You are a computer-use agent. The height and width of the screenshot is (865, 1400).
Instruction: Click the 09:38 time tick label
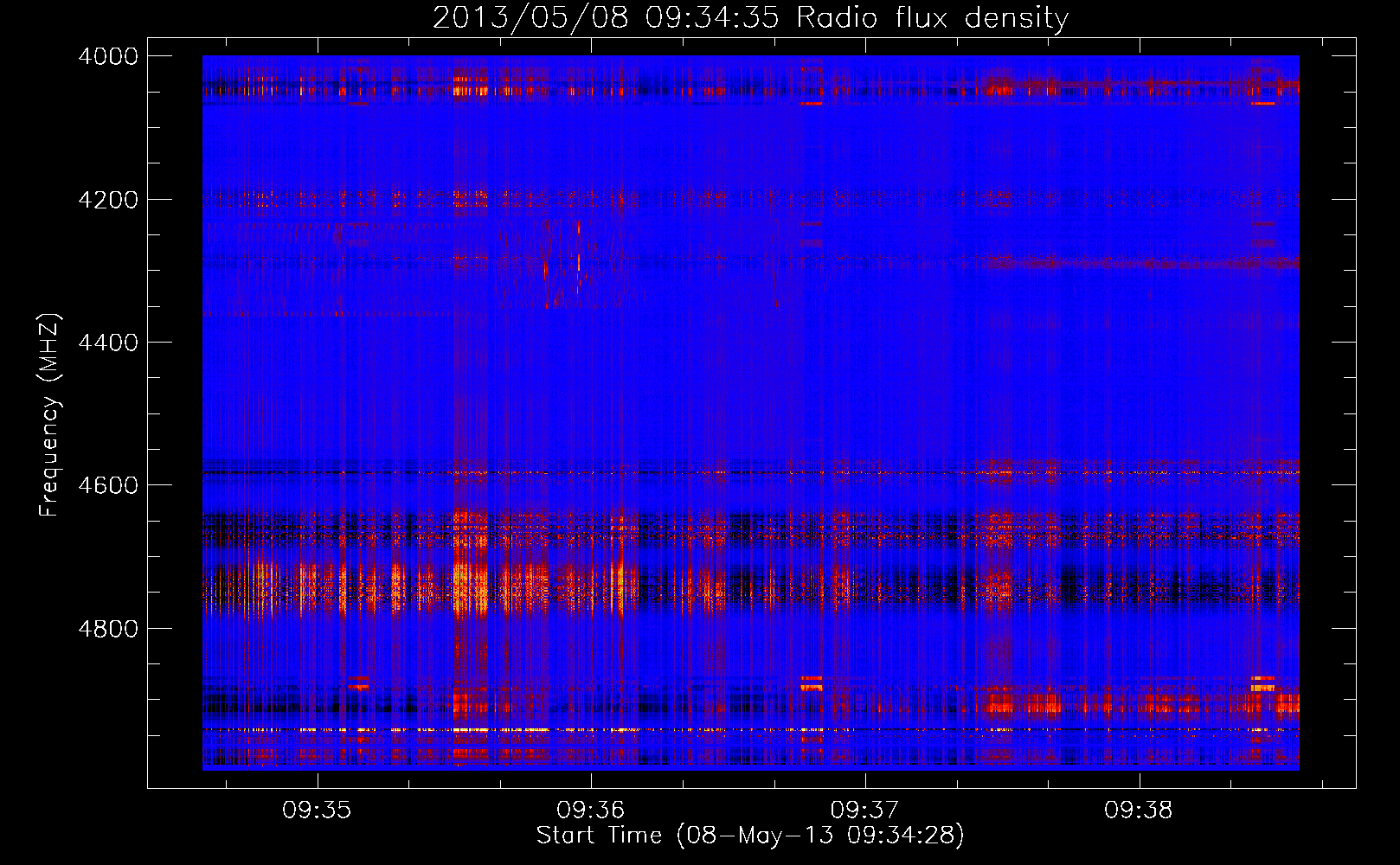1140,811
